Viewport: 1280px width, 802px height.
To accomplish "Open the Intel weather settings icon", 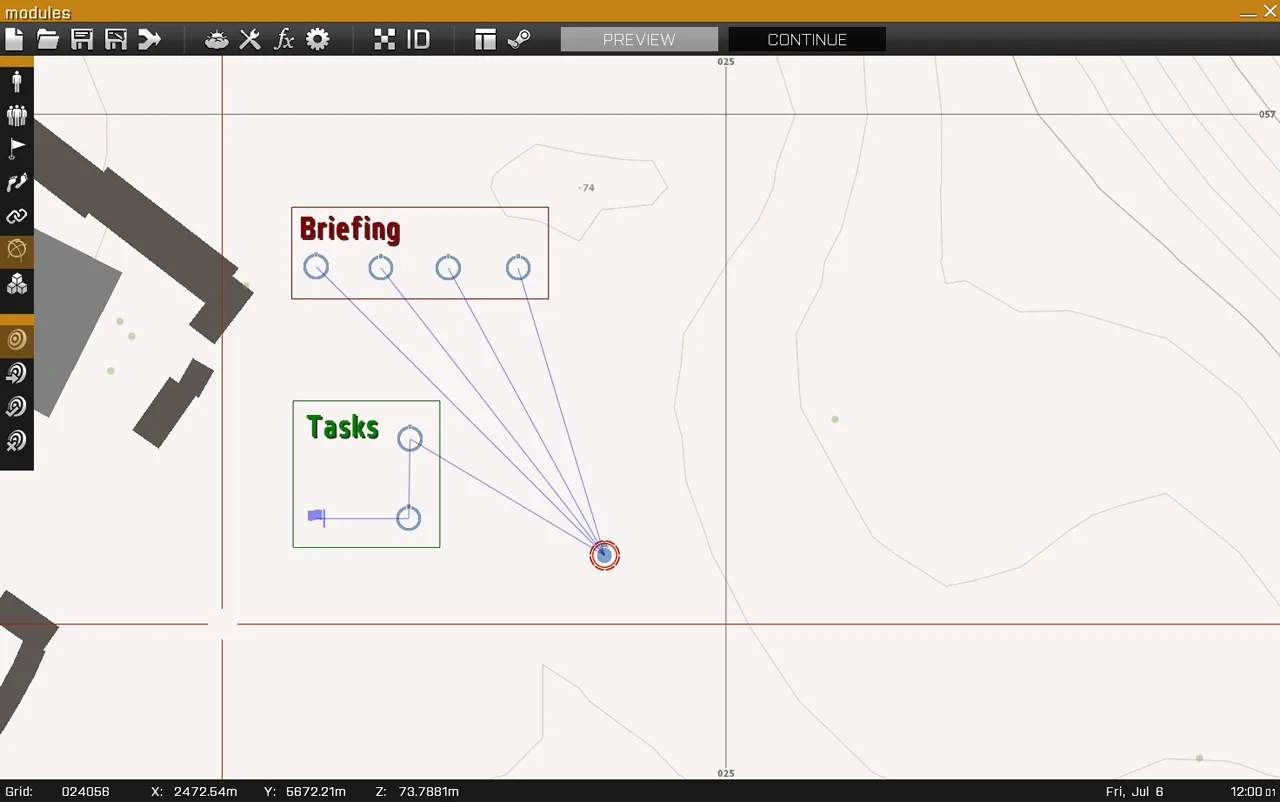I will click(216, 39).
